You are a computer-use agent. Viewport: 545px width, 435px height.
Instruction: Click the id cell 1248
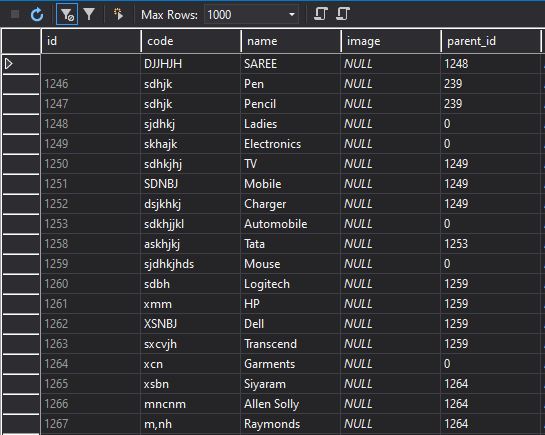click(x=90, y=124)
